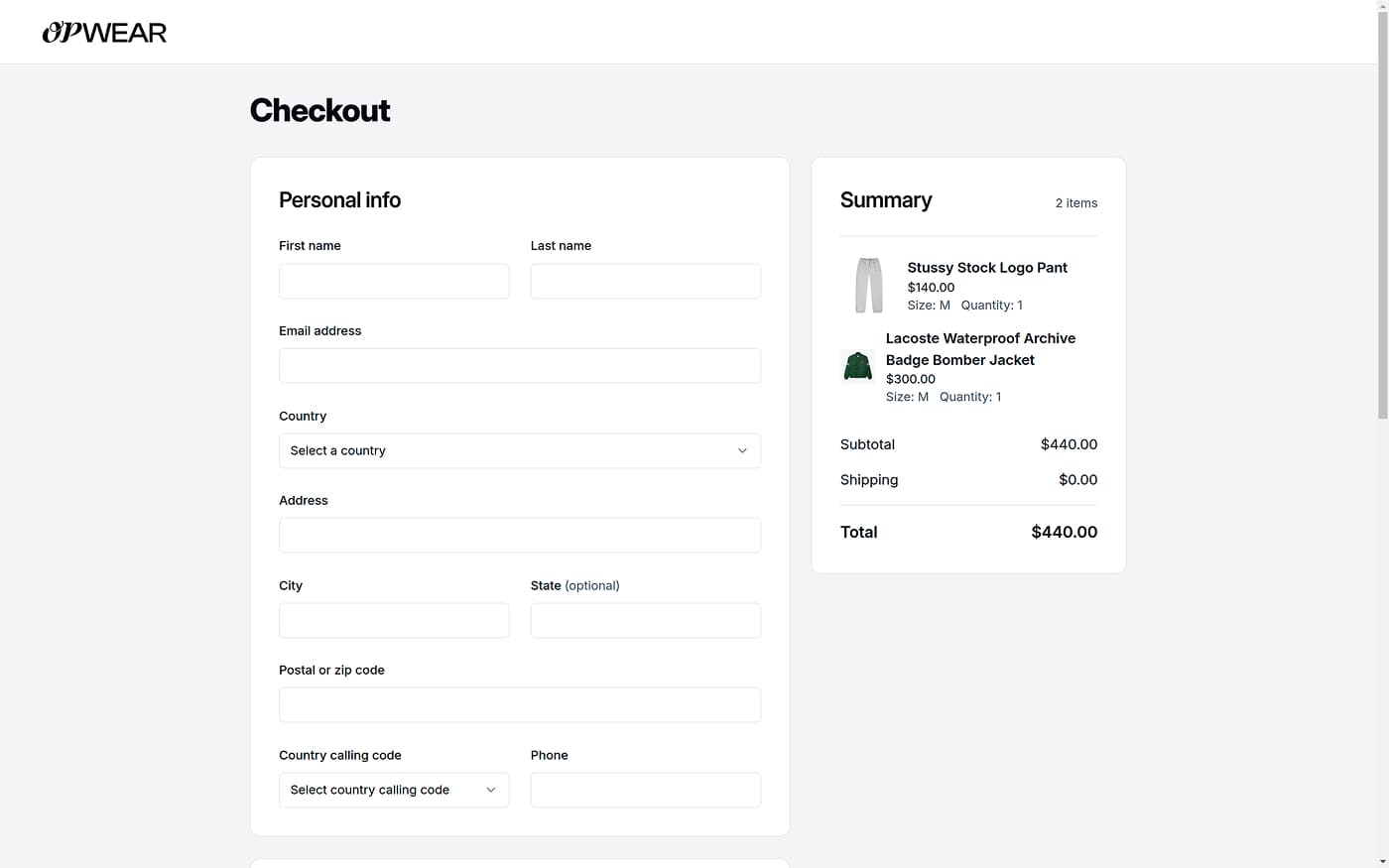Click the Stussy Stock Logo Pant title
The width and height of the screenshot is (1389, 868).
tap(987, 268)
